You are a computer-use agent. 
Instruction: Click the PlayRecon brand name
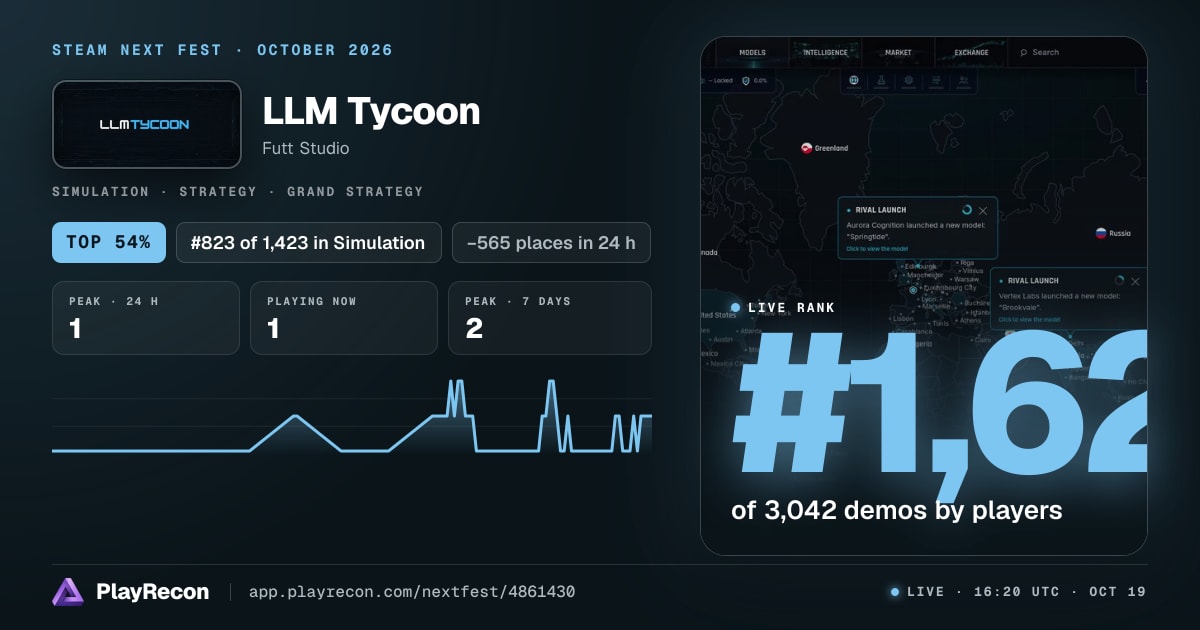[153, 592]
